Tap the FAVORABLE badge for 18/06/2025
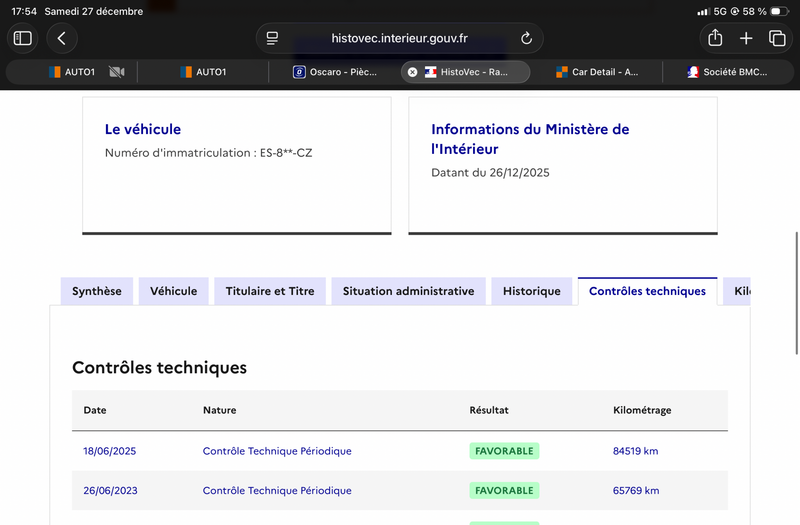 coord(504,451)
